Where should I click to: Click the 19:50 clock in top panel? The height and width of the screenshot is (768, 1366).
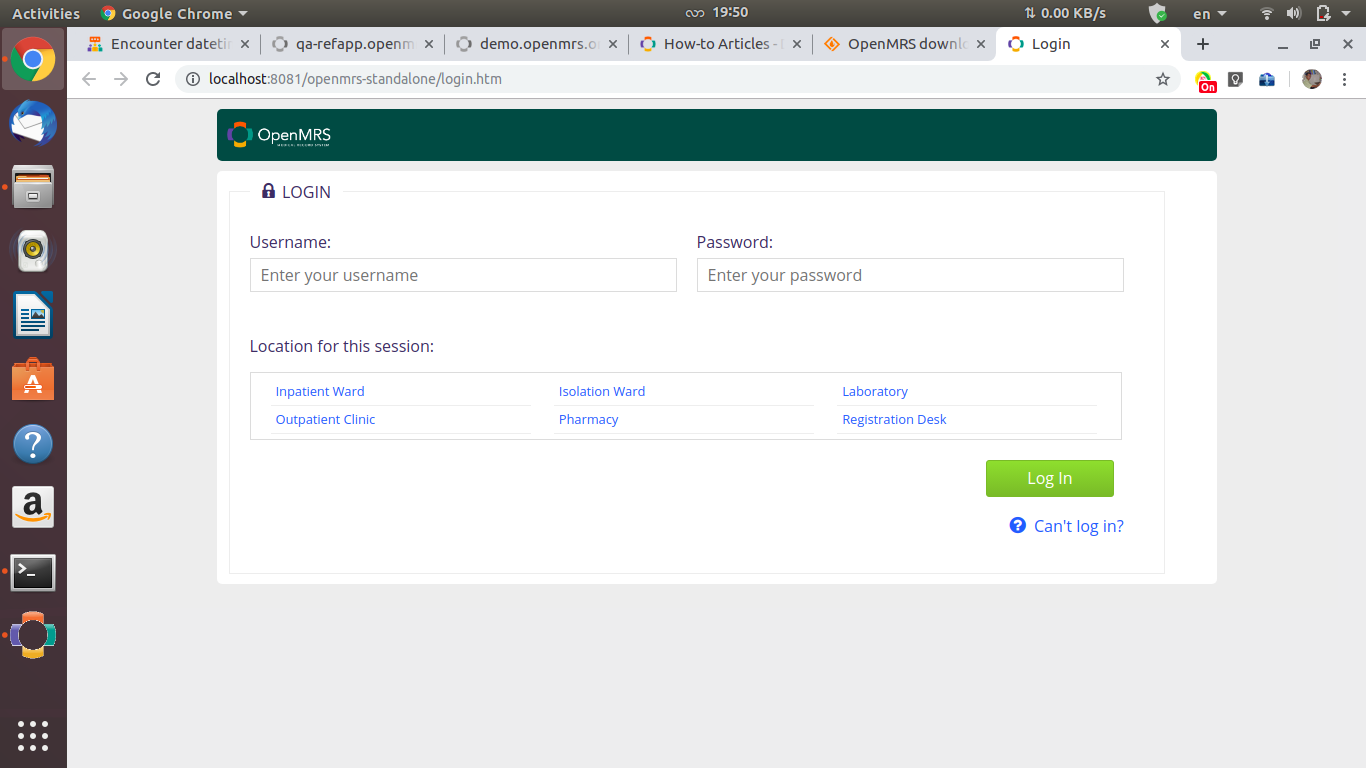point(730,13)
